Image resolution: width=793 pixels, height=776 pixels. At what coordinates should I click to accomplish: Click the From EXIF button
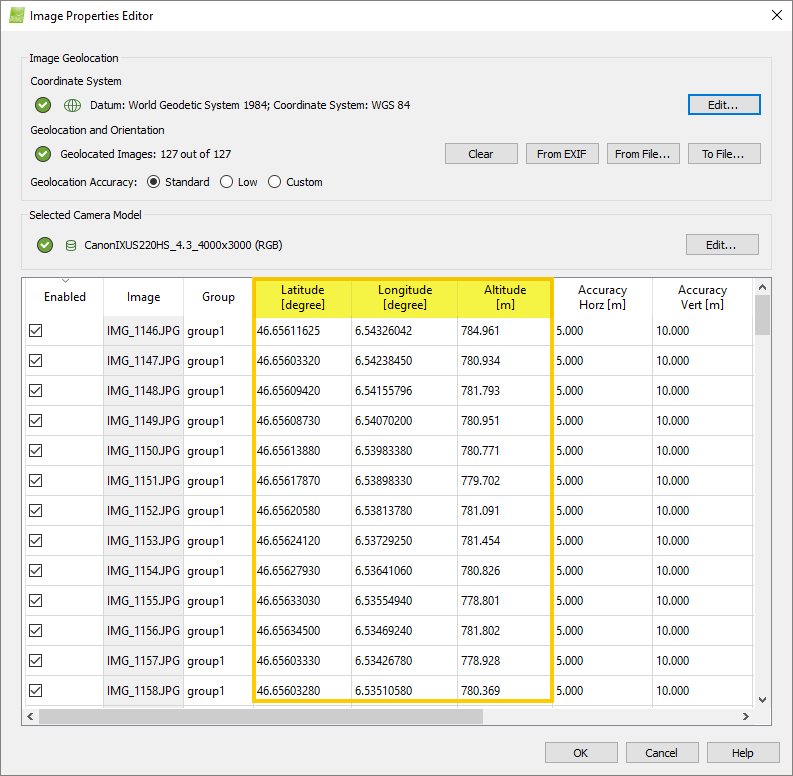tap(562, 154)
